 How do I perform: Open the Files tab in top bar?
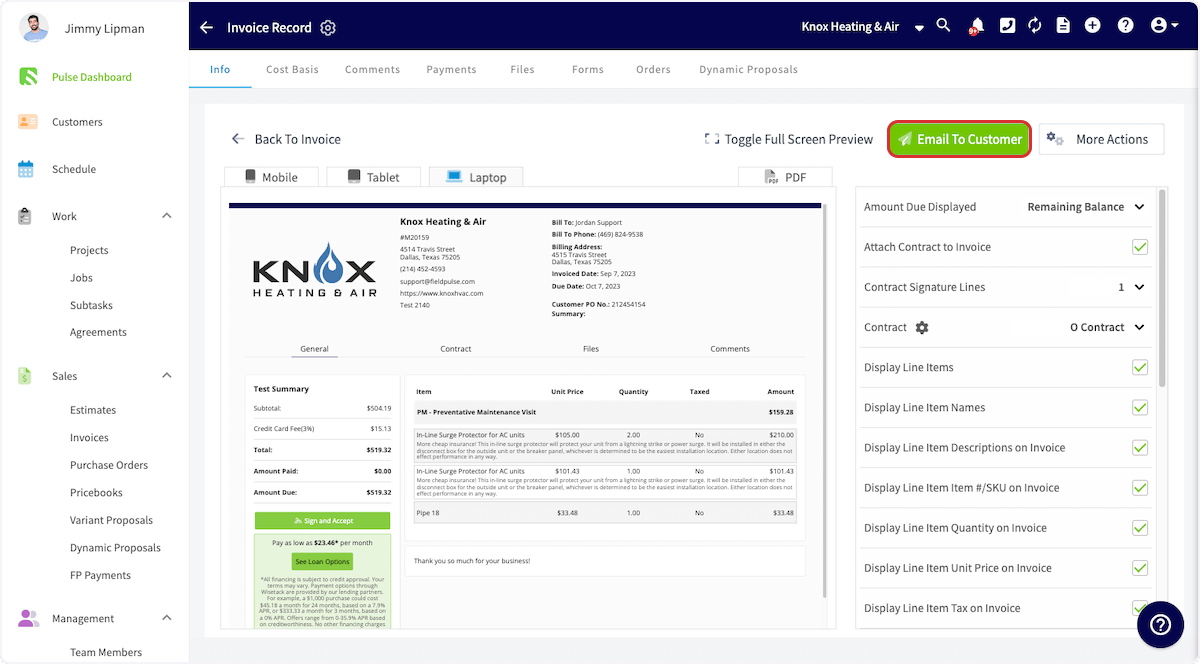[522, 70]
